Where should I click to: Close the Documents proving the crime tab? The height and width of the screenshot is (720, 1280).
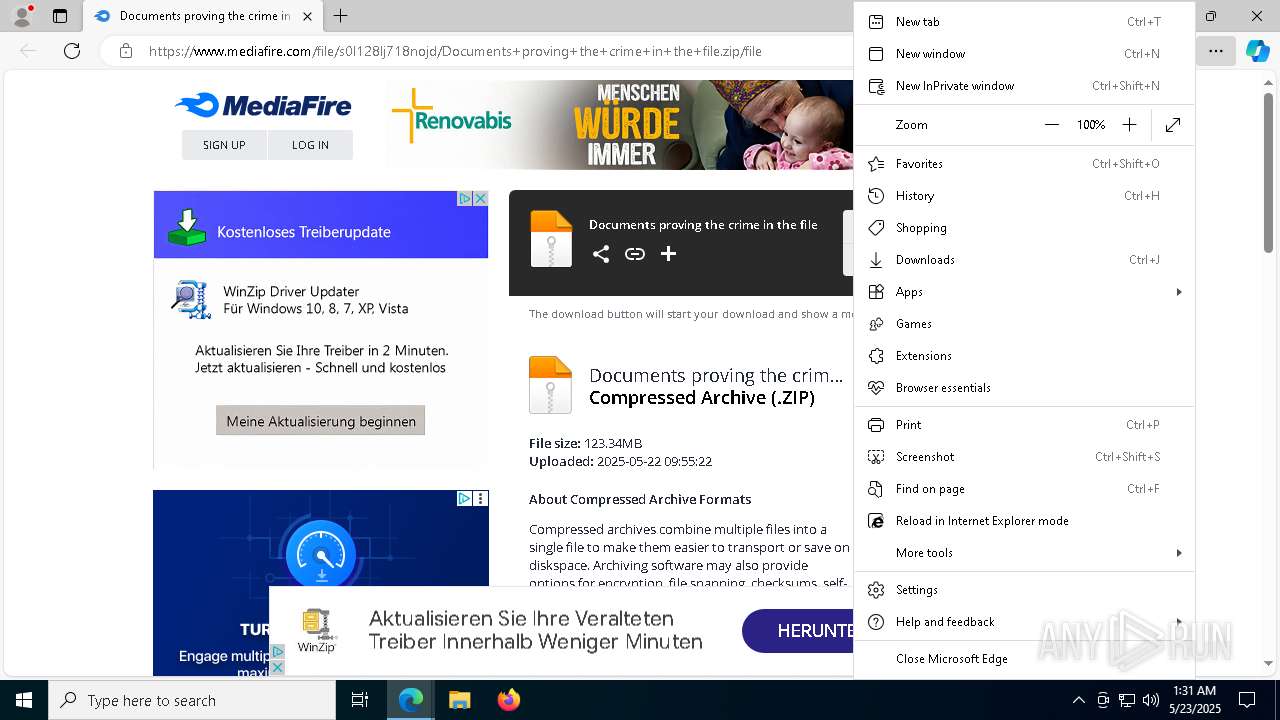pyautogui.click(x=307, y=16)
